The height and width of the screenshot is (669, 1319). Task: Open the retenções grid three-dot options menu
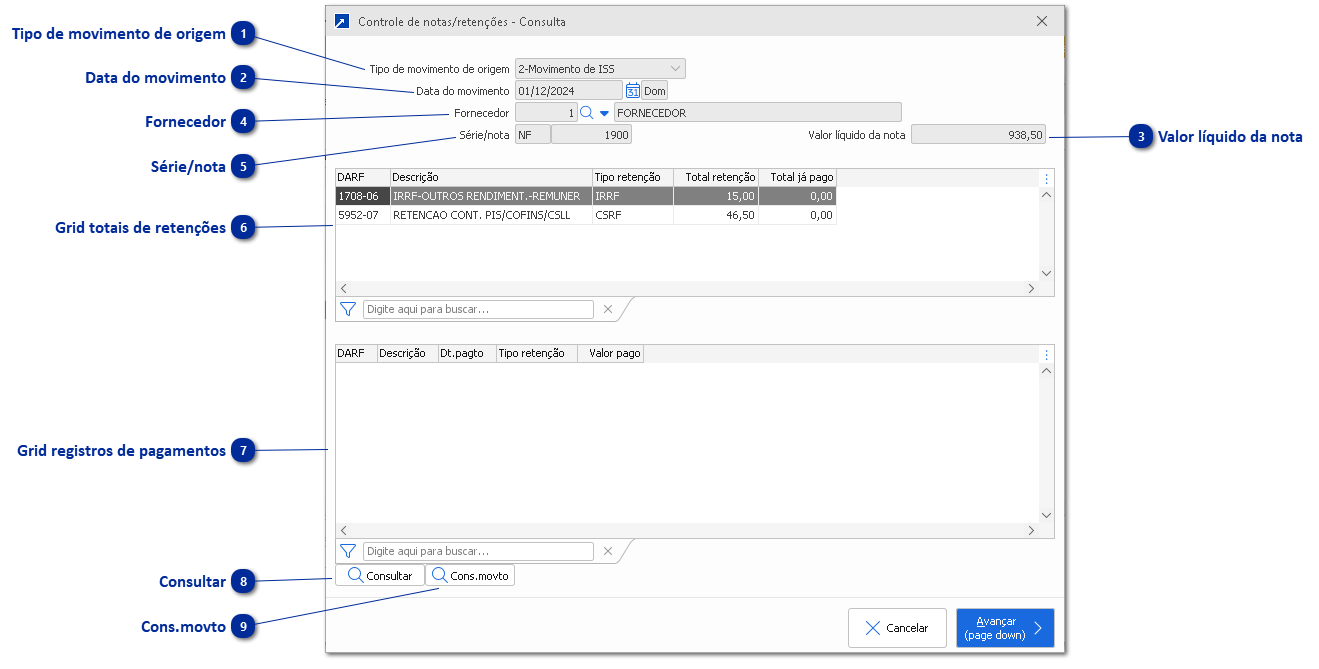coord(1046,179)
